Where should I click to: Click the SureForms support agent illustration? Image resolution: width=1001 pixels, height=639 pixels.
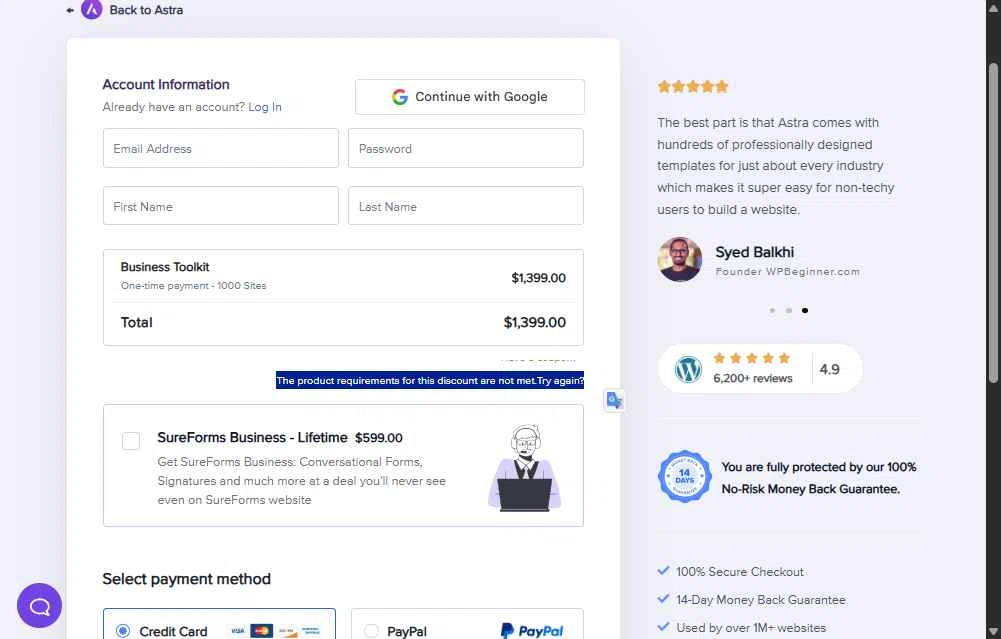525,467
